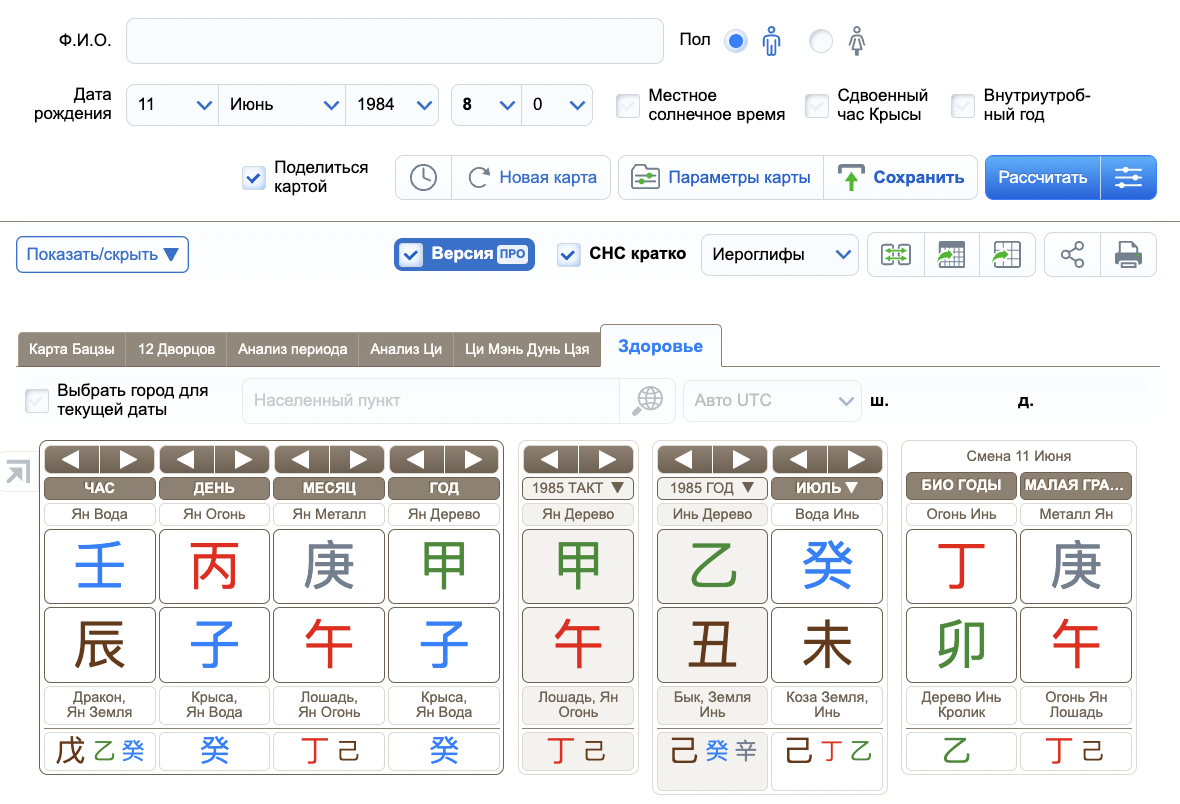Image resolution: width=1180 pixels, height=804 pixels.
Task: Open the 'Ци Мэнь Дунь Цзя' tab
Action: click(528, 350)
